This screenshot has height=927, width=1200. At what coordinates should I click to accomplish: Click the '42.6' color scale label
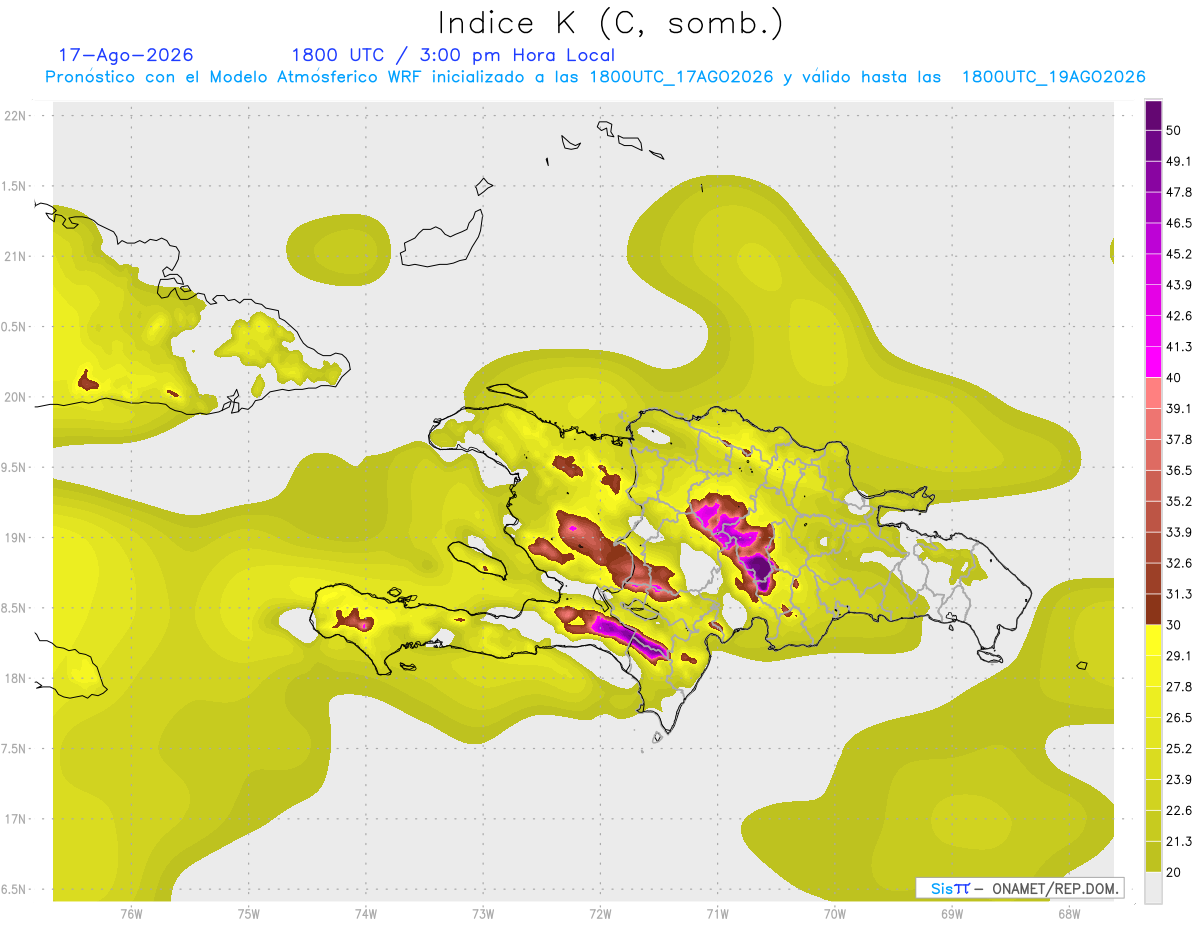tap(1179, 316)
